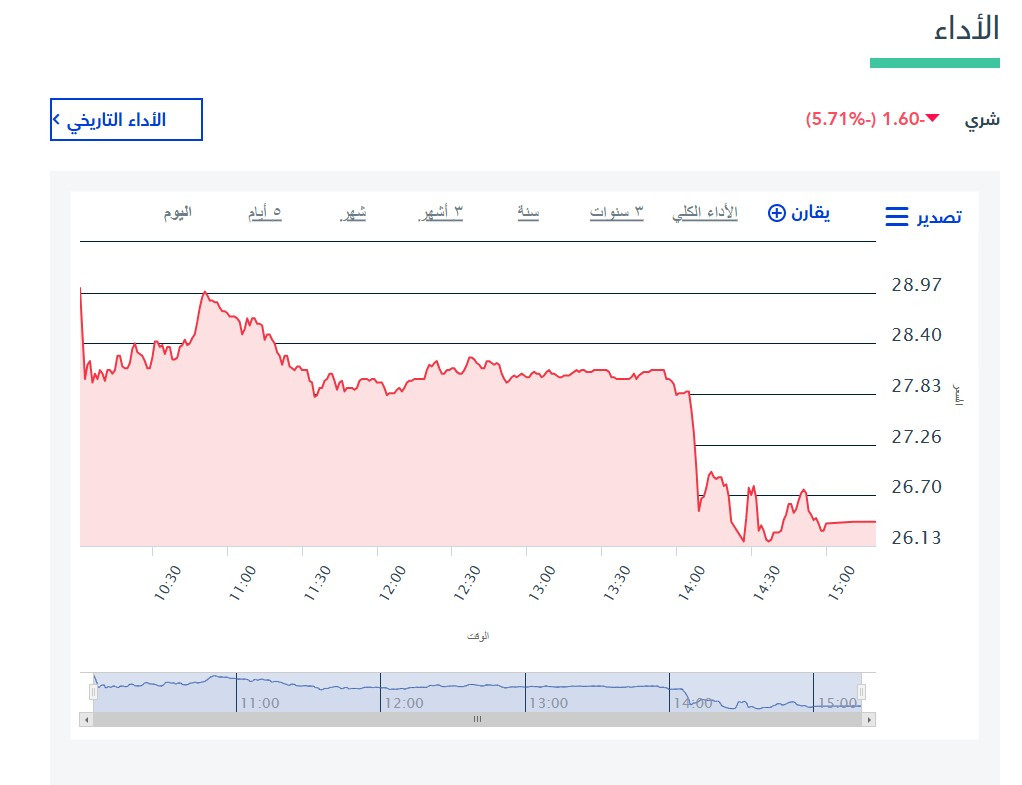This screenshot has width=1022, height=785.
Task: Select the اليوم today range tab
Action: click(177, 213)
